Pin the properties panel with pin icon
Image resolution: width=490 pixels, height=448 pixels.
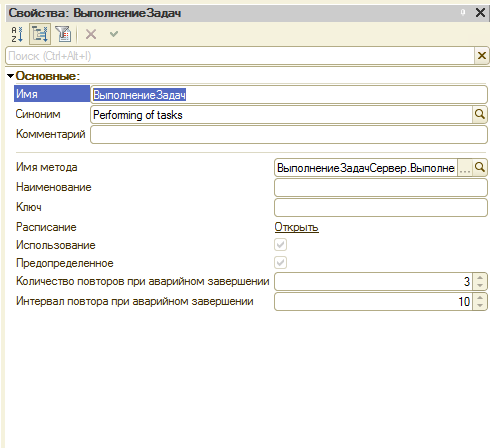click(x=463, y=13)
